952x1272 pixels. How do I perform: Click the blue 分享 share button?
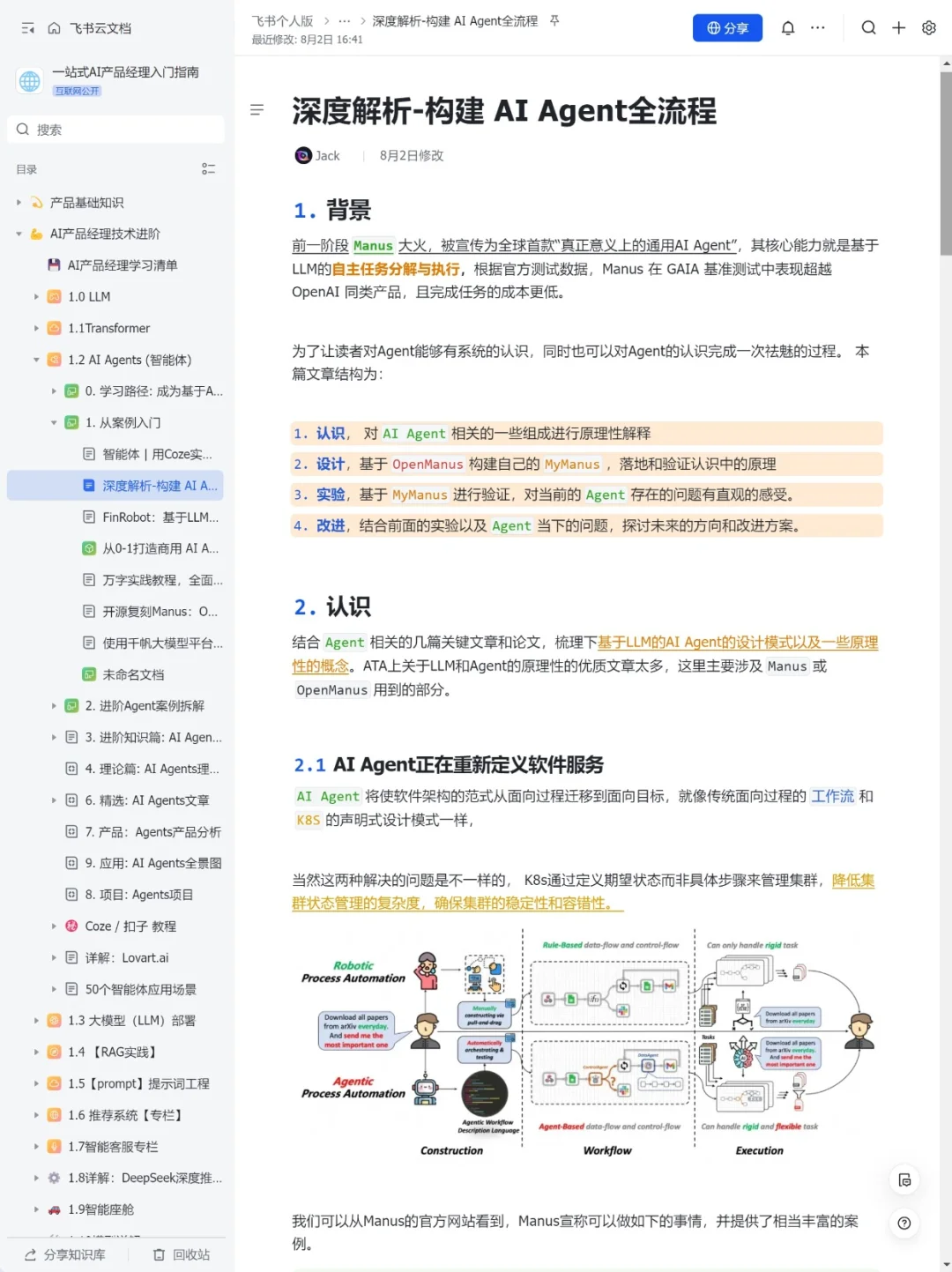click(727, 27)
